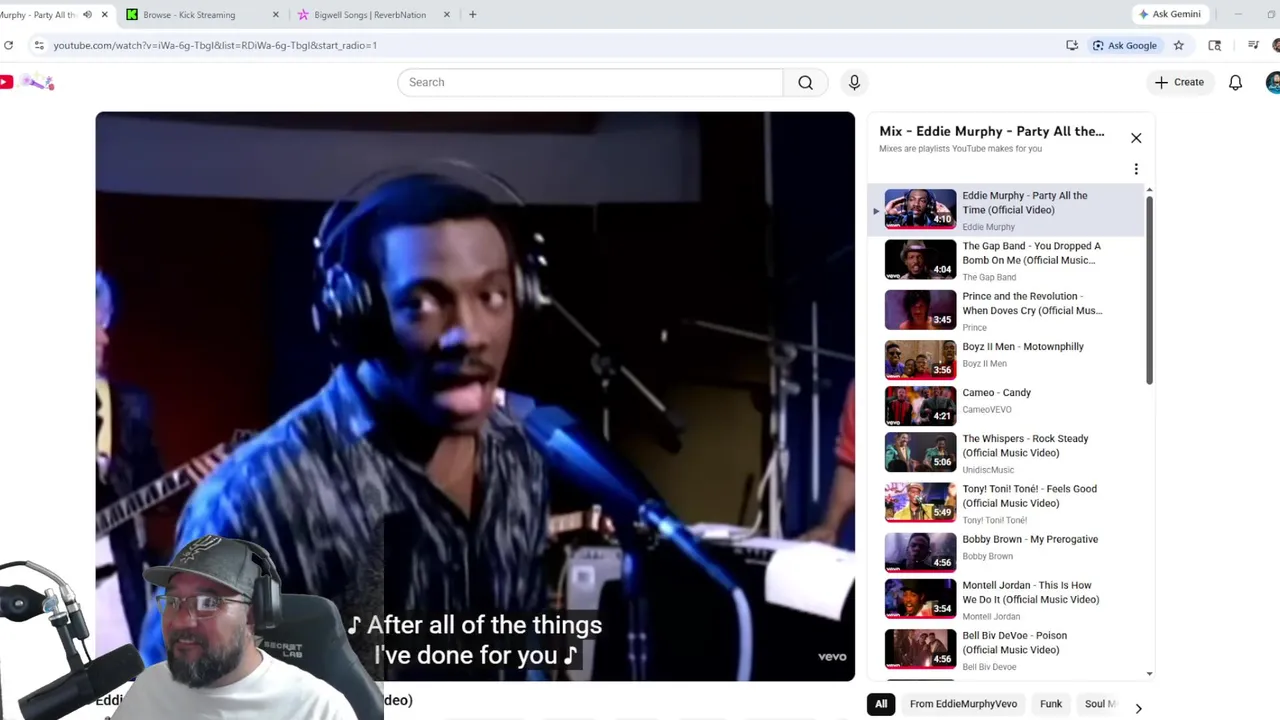The image size is (1280, 720).
Task: Open a new browser tab
Action: [472, 15]
